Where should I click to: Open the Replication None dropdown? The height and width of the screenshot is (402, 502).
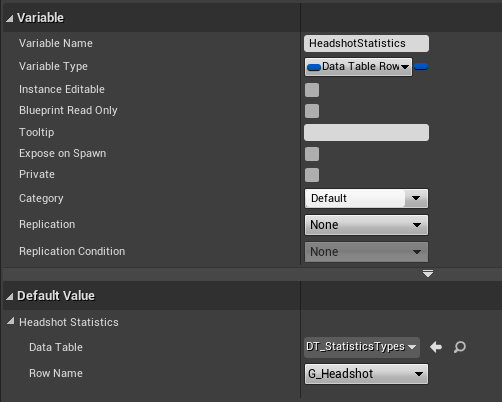coord(366,225)
